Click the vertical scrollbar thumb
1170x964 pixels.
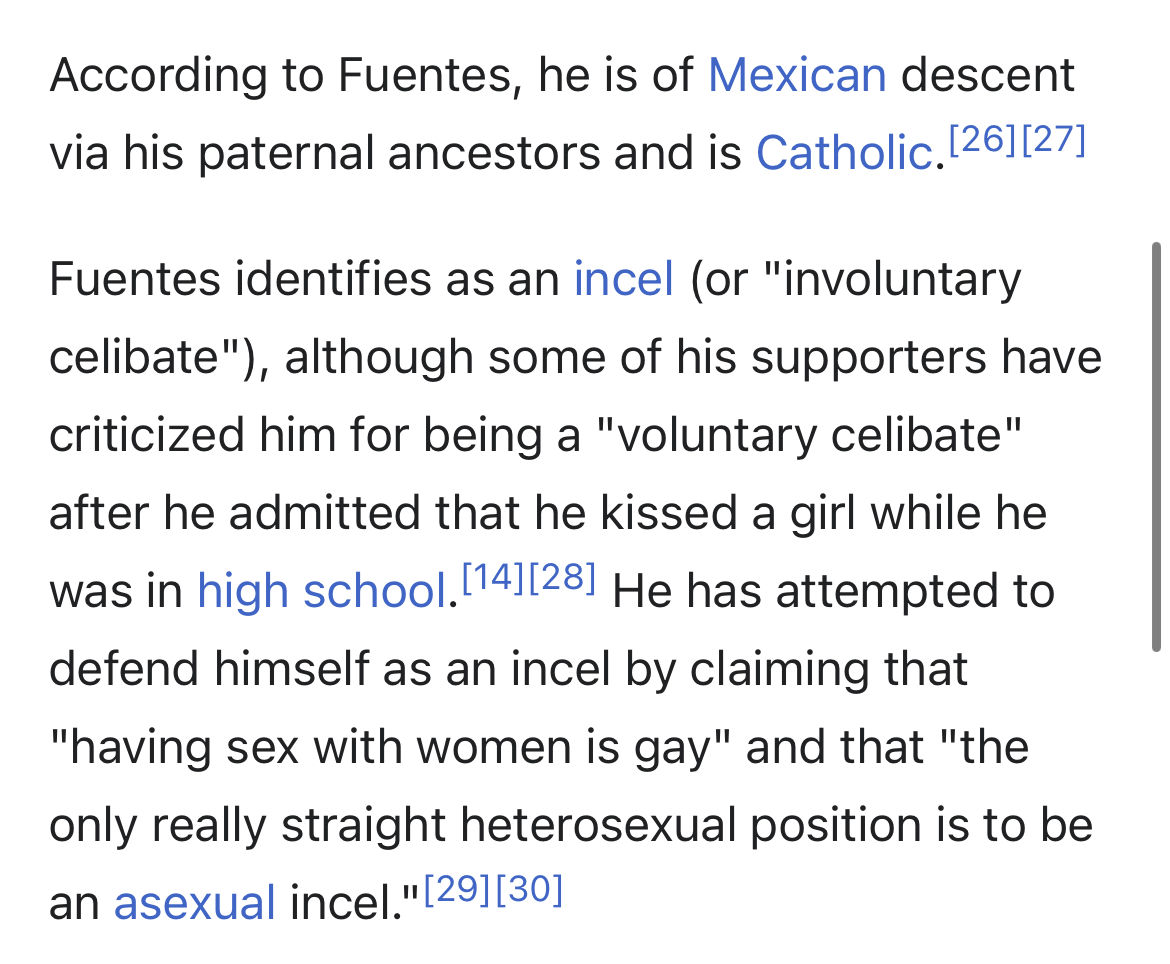tap(1156, 447)
